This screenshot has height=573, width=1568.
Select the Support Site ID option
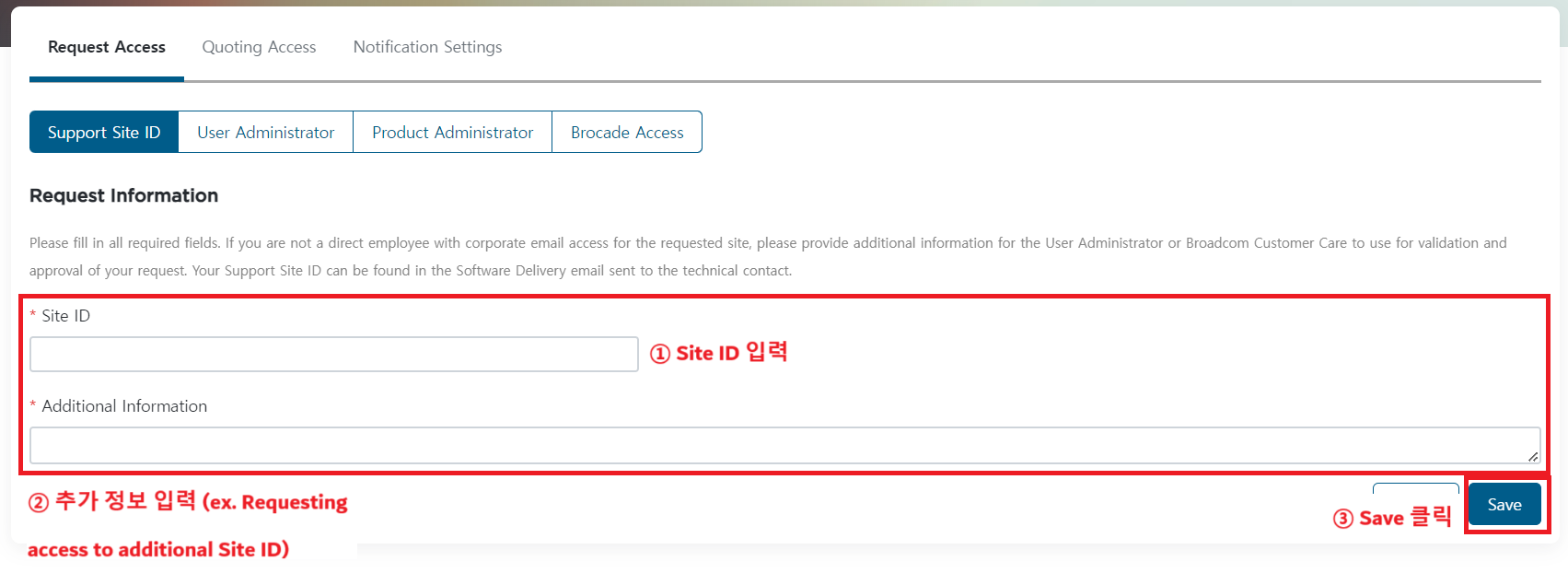[x=104, y=133]
